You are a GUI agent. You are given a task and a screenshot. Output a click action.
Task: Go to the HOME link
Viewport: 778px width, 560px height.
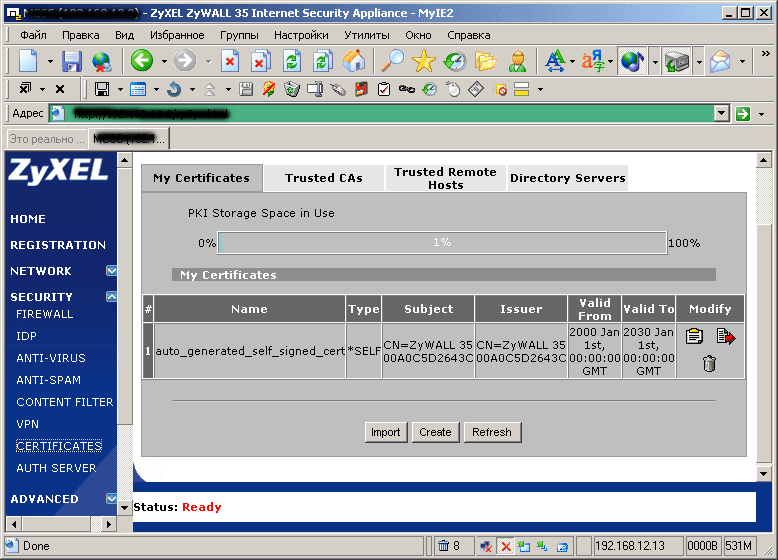(x=28, y=219)
